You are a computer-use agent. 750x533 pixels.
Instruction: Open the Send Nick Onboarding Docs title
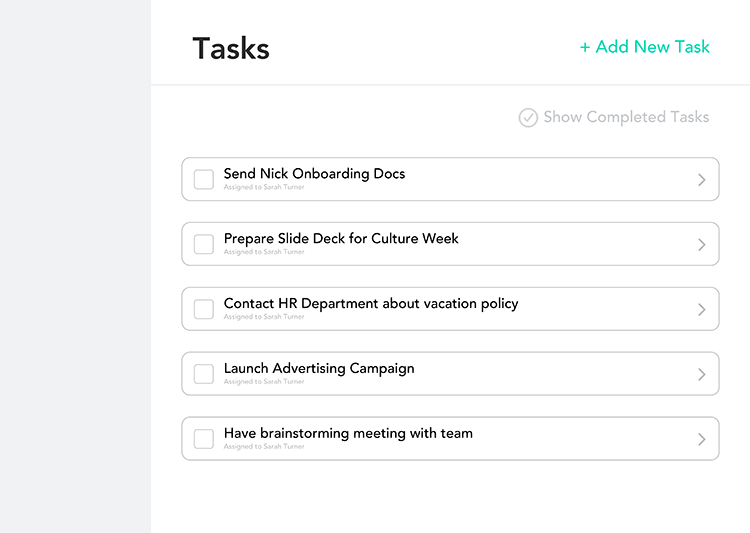pos(314,174)
